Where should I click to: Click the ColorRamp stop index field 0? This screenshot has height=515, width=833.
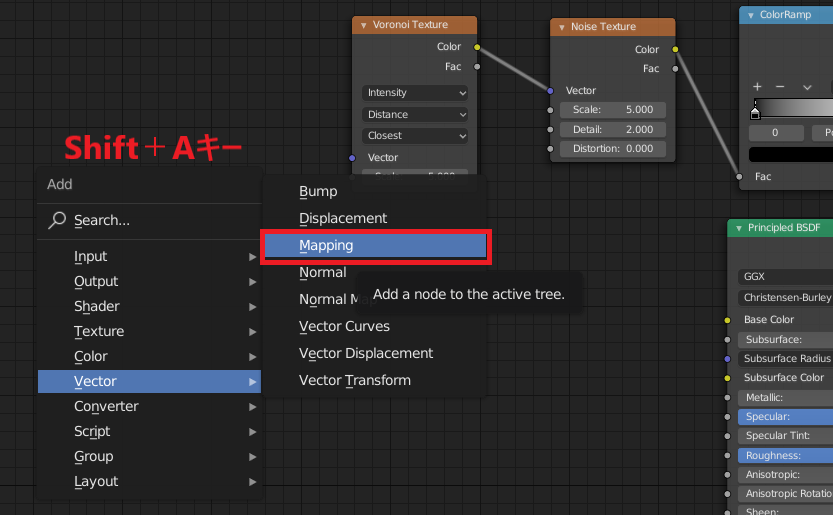coord(776,133)
